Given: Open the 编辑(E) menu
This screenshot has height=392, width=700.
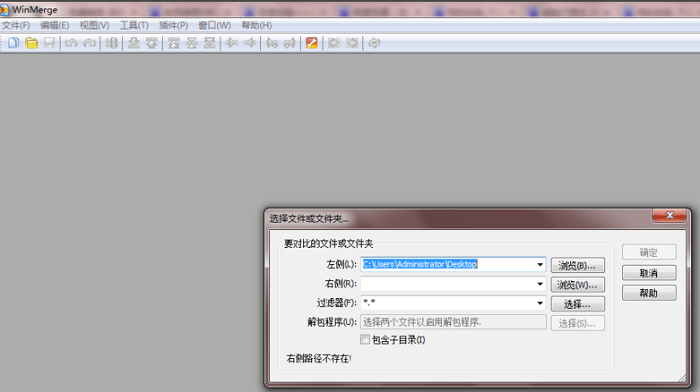Looking at the screenshot, I should [54, 25].
